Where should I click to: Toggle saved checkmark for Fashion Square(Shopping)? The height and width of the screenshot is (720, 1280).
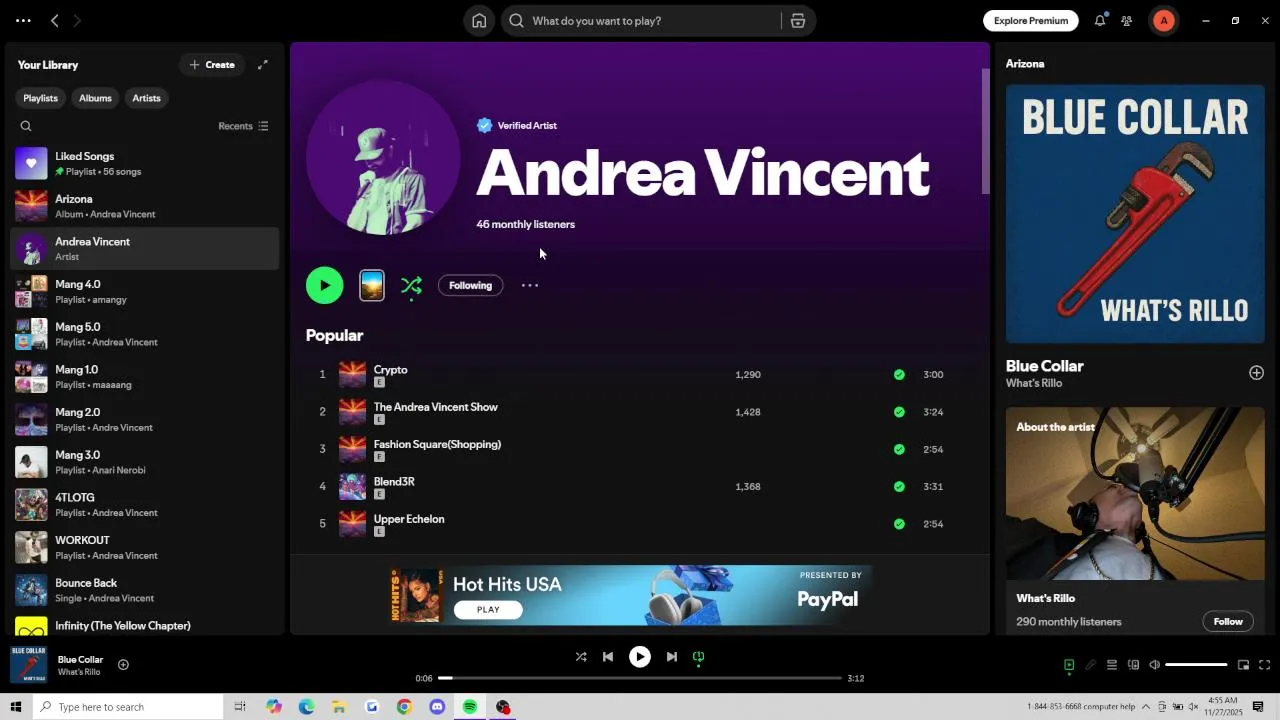[x=899, y=449]
